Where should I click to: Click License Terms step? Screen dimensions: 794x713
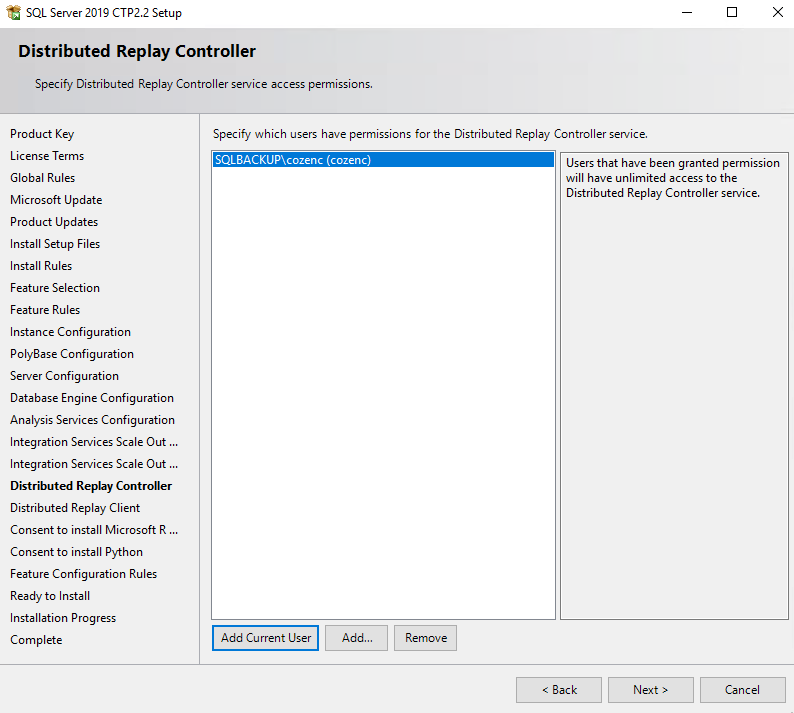pyautogui.click(x=47, y=156)
